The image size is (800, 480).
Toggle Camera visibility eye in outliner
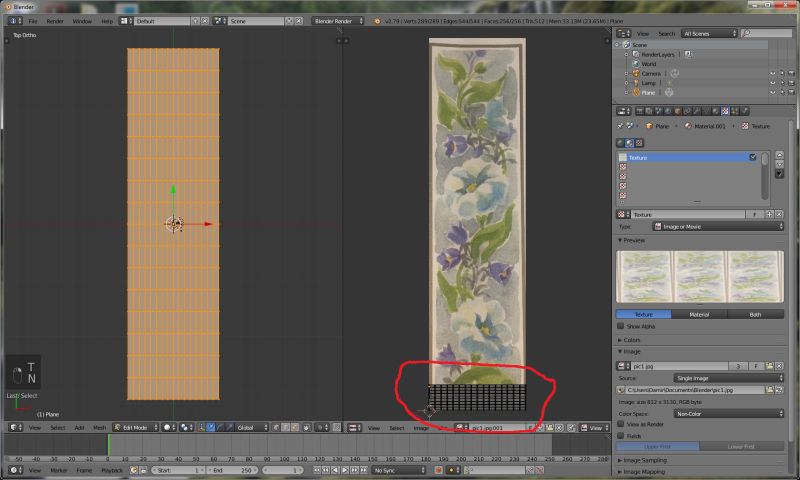(772, 73)
